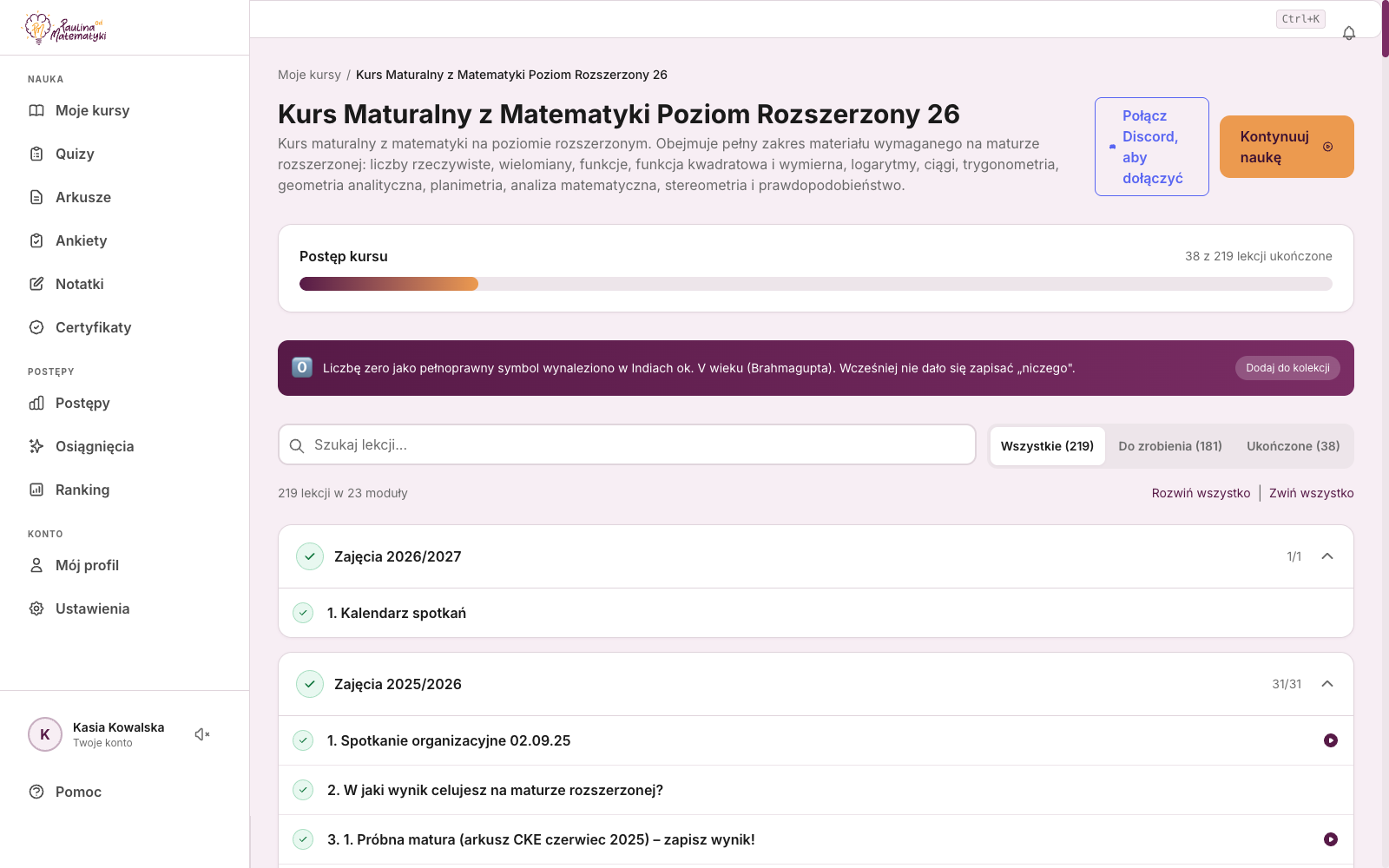Play video for 1. Próbna matura lesson
1389x868 pixels.
point(1331,839)
